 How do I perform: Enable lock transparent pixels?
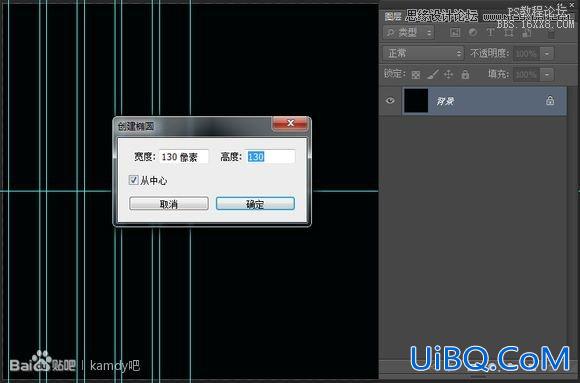pyautogui.click(x=416, y=75)
